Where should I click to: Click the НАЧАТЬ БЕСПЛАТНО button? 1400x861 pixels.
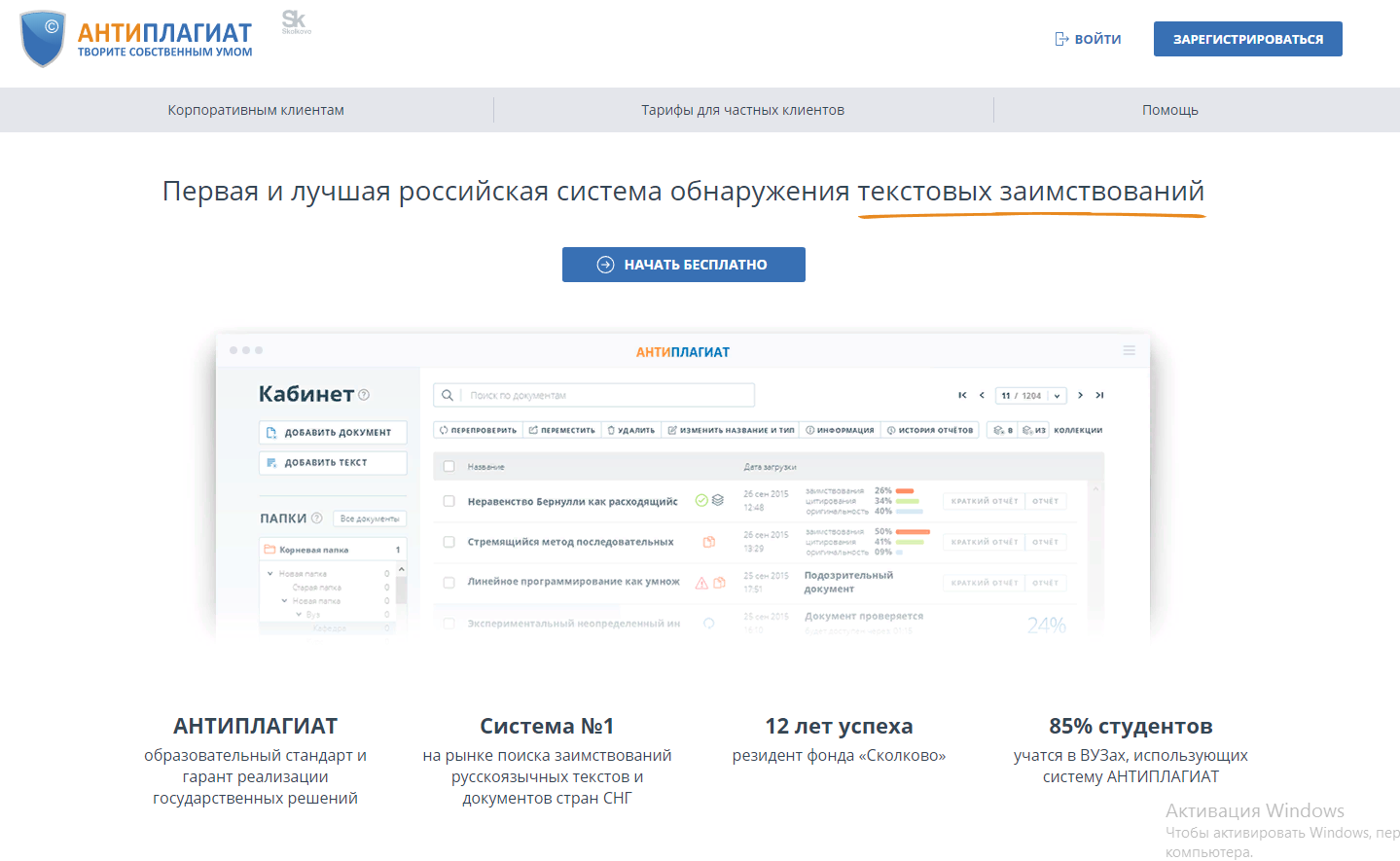[683, 265]
